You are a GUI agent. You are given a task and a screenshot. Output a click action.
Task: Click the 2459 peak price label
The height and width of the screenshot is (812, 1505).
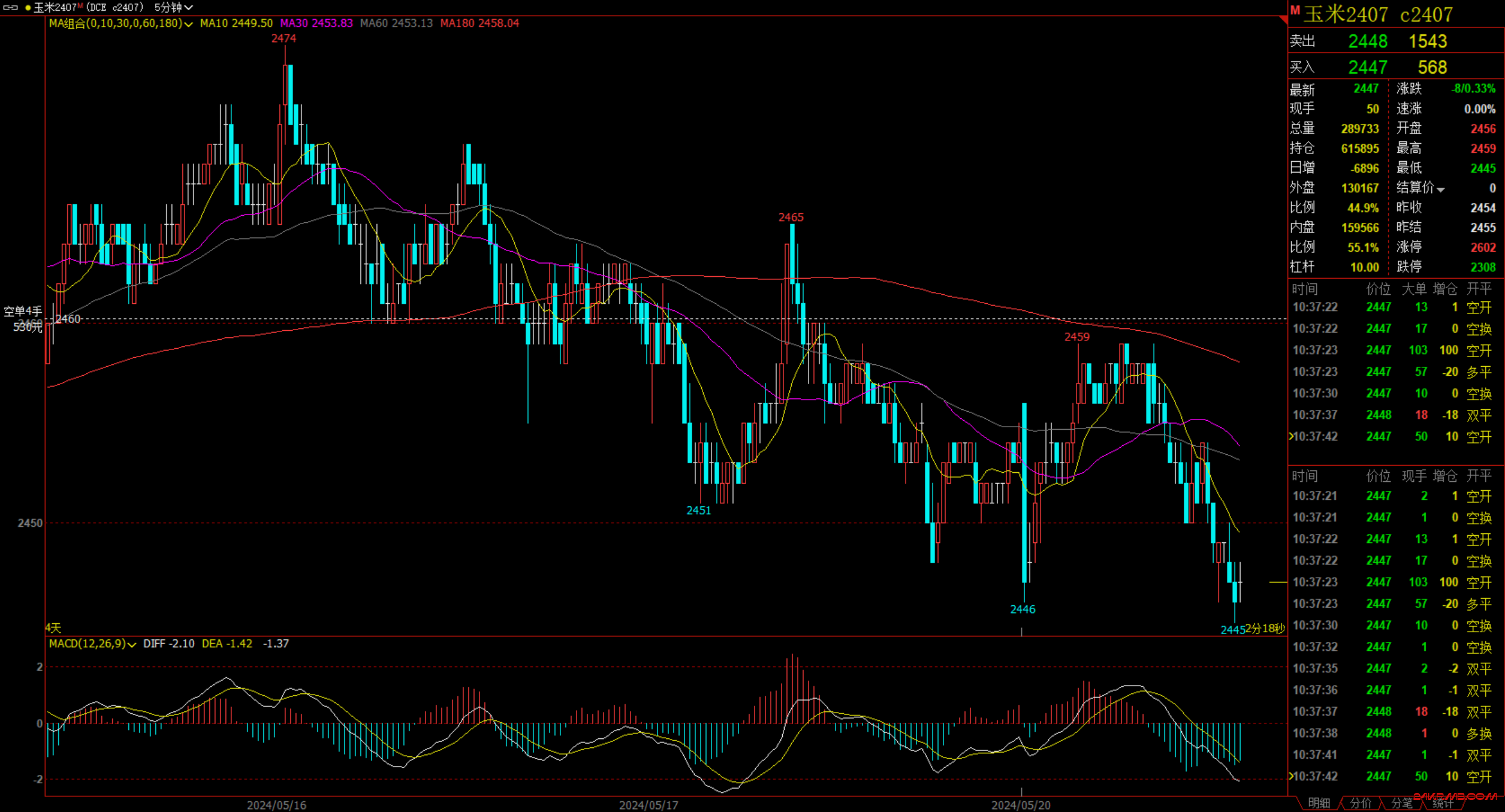[x=1076, y=337]
